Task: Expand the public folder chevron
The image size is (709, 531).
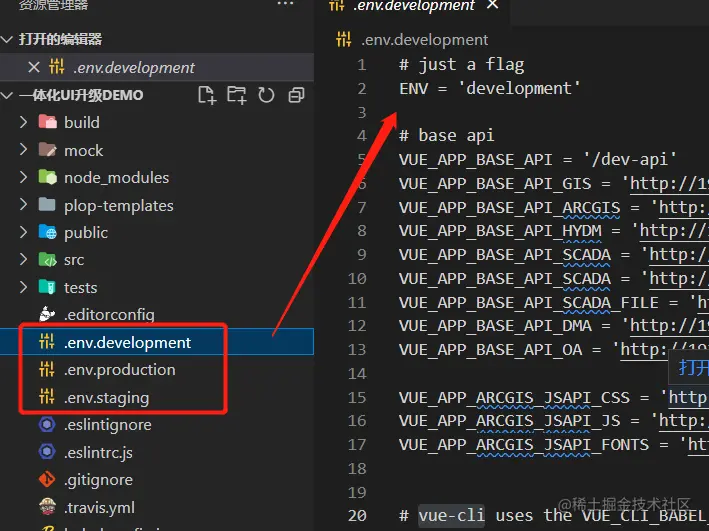Action: (24, 232)
